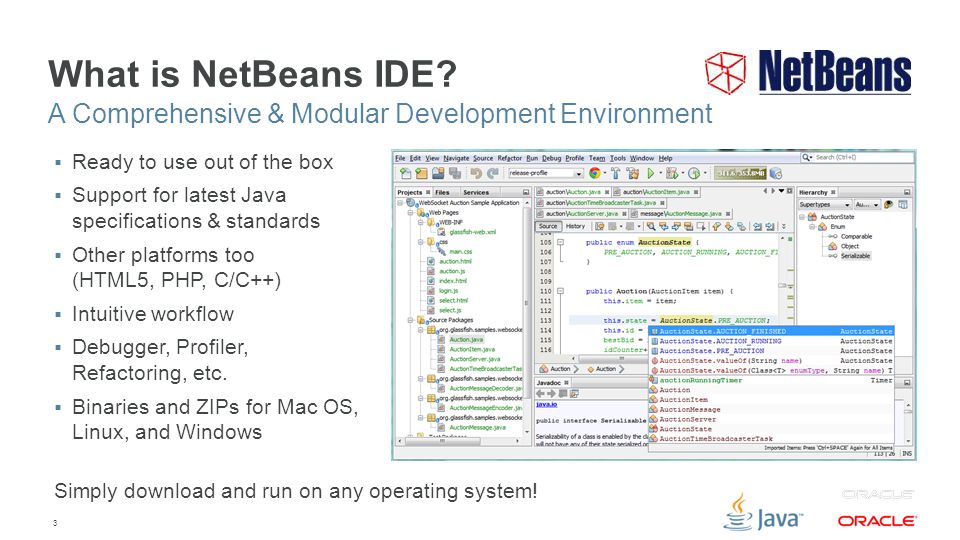Choose auctionRunningTimer completion item
960x540 pixels.
click(x=771, y=380)
